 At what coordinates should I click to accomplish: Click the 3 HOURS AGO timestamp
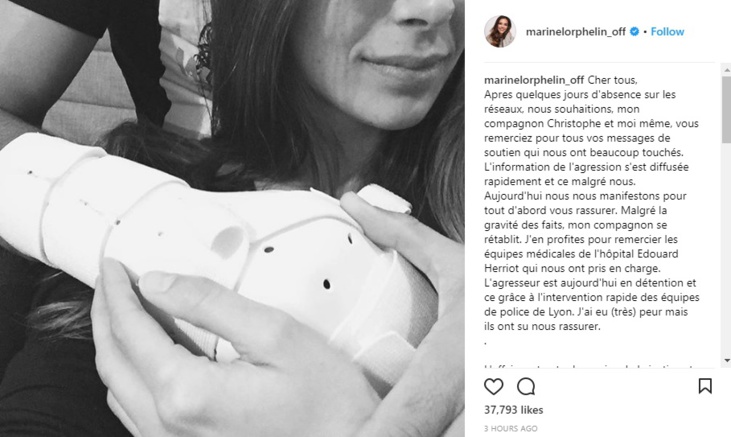click(x=510, y=428)
